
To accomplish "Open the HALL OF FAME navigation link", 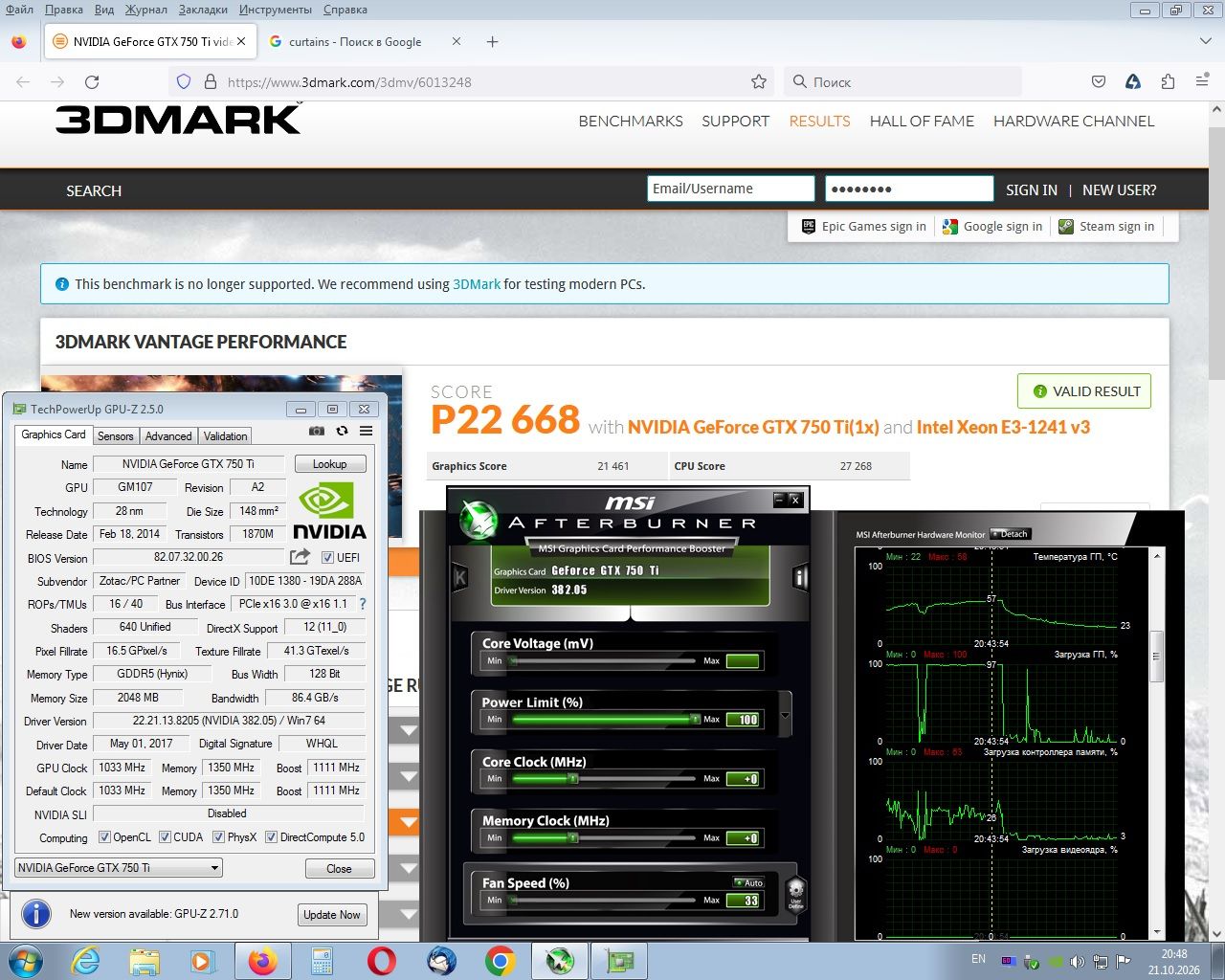I will [x=922, y=122].
